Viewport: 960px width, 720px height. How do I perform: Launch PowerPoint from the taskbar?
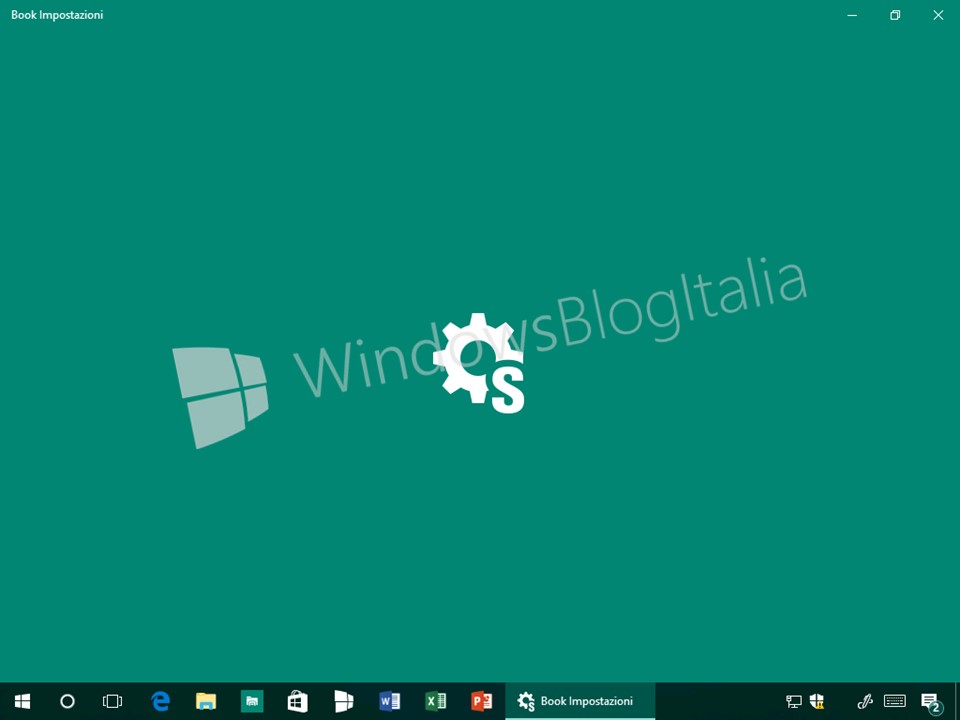point(482,701)
